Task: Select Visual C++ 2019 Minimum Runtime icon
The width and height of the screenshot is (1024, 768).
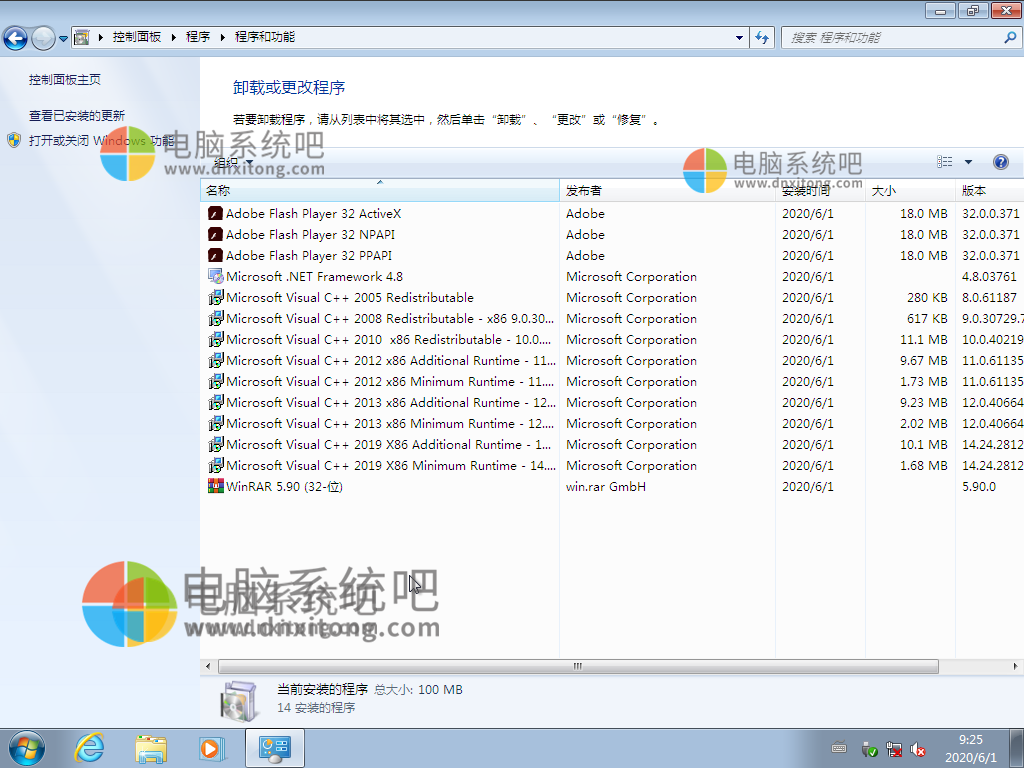Action: point(216,465)
